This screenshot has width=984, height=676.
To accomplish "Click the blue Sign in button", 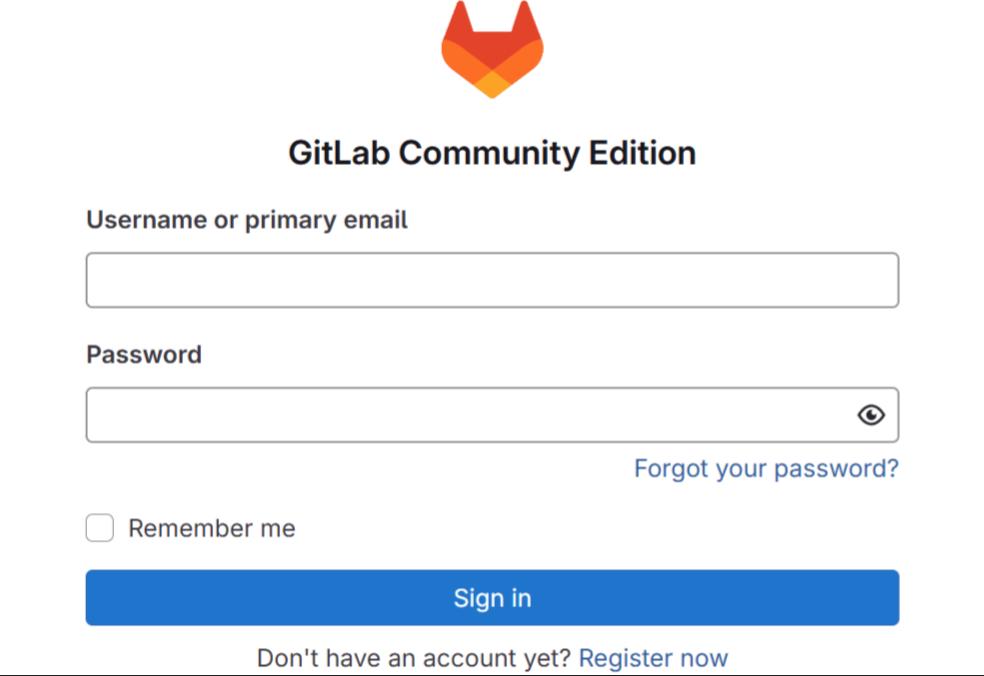I will (492, 598).
